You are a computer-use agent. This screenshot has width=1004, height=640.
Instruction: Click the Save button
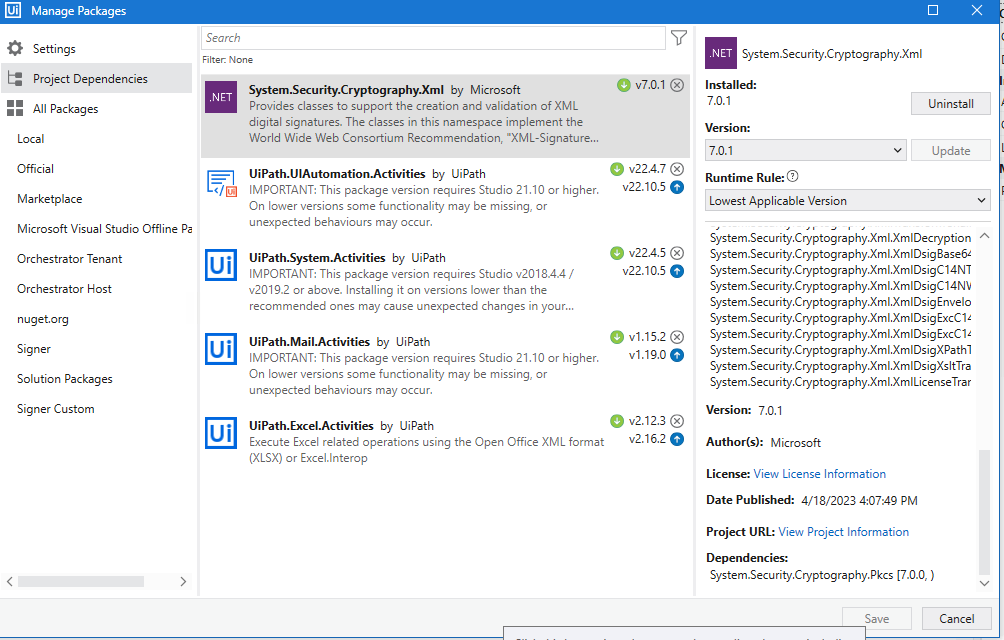(877, 618)
